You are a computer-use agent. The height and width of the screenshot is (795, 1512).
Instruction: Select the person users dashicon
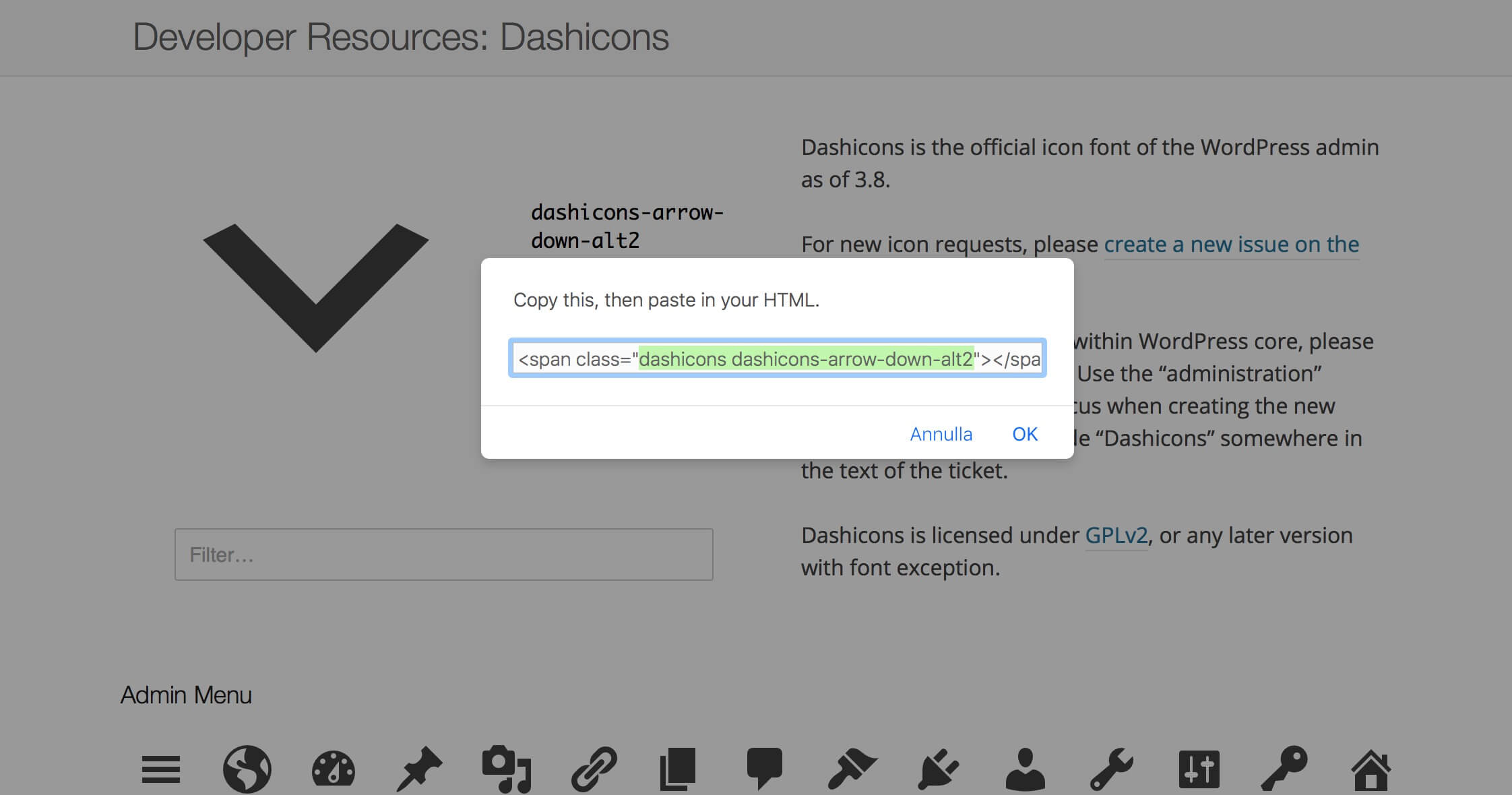[1025, 769]
